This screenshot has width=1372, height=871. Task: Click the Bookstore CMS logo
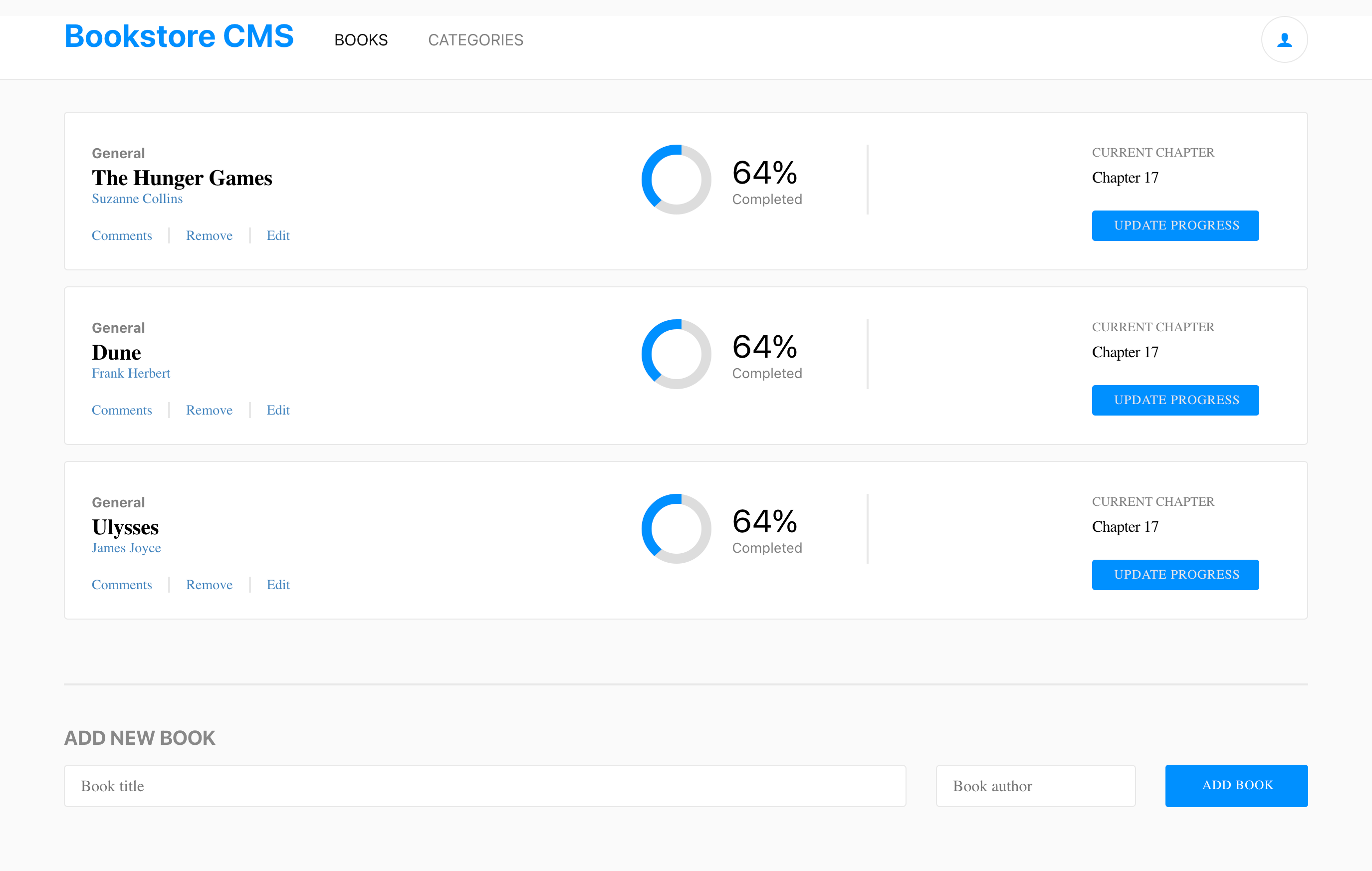[x=179, y=36]
